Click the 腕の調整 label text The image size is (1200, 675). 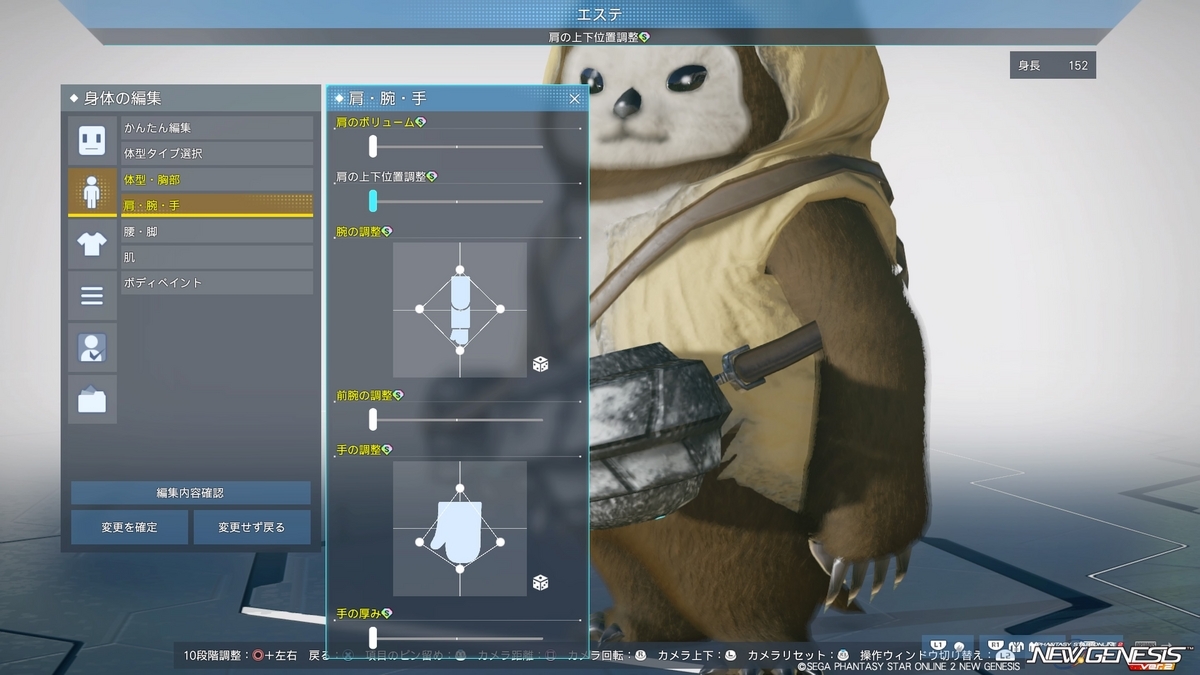point(359,231)
